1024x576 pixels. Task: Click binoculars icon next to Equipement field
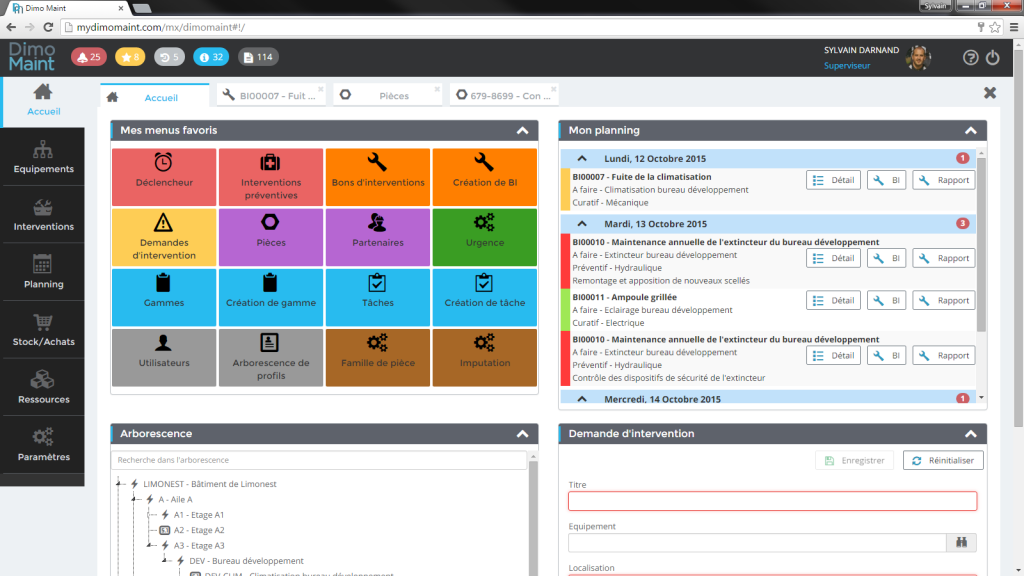pos(962,543)
